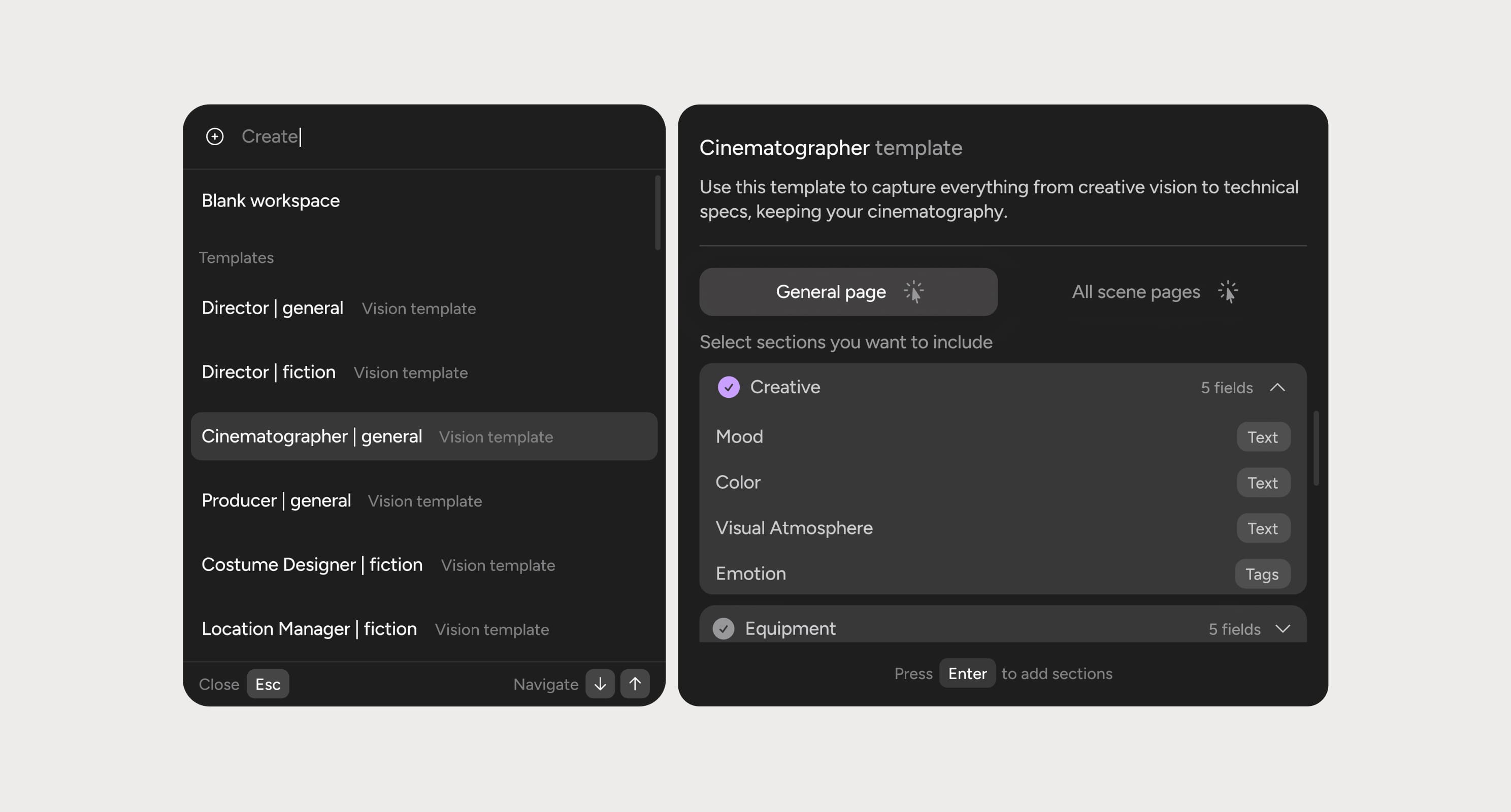Click the Esc badge to close palette
This screenshot has height=812, width=1511.
pyautogui.click(x=268, y=684)
